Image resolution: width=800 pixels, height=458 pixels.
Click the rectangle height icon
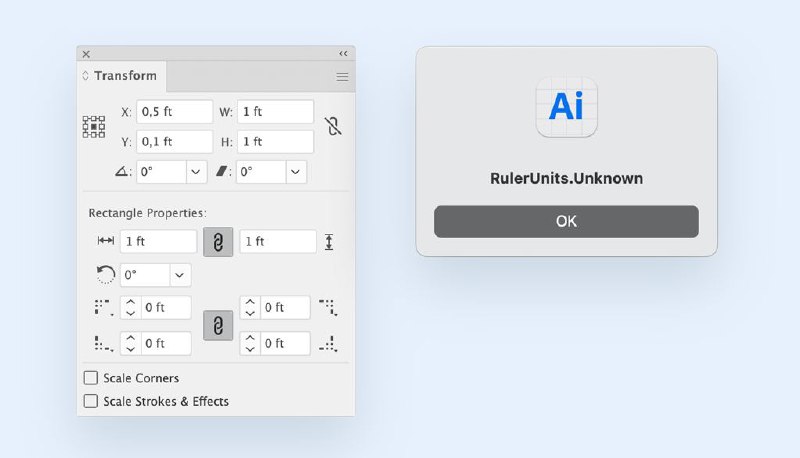click(329, 242)
